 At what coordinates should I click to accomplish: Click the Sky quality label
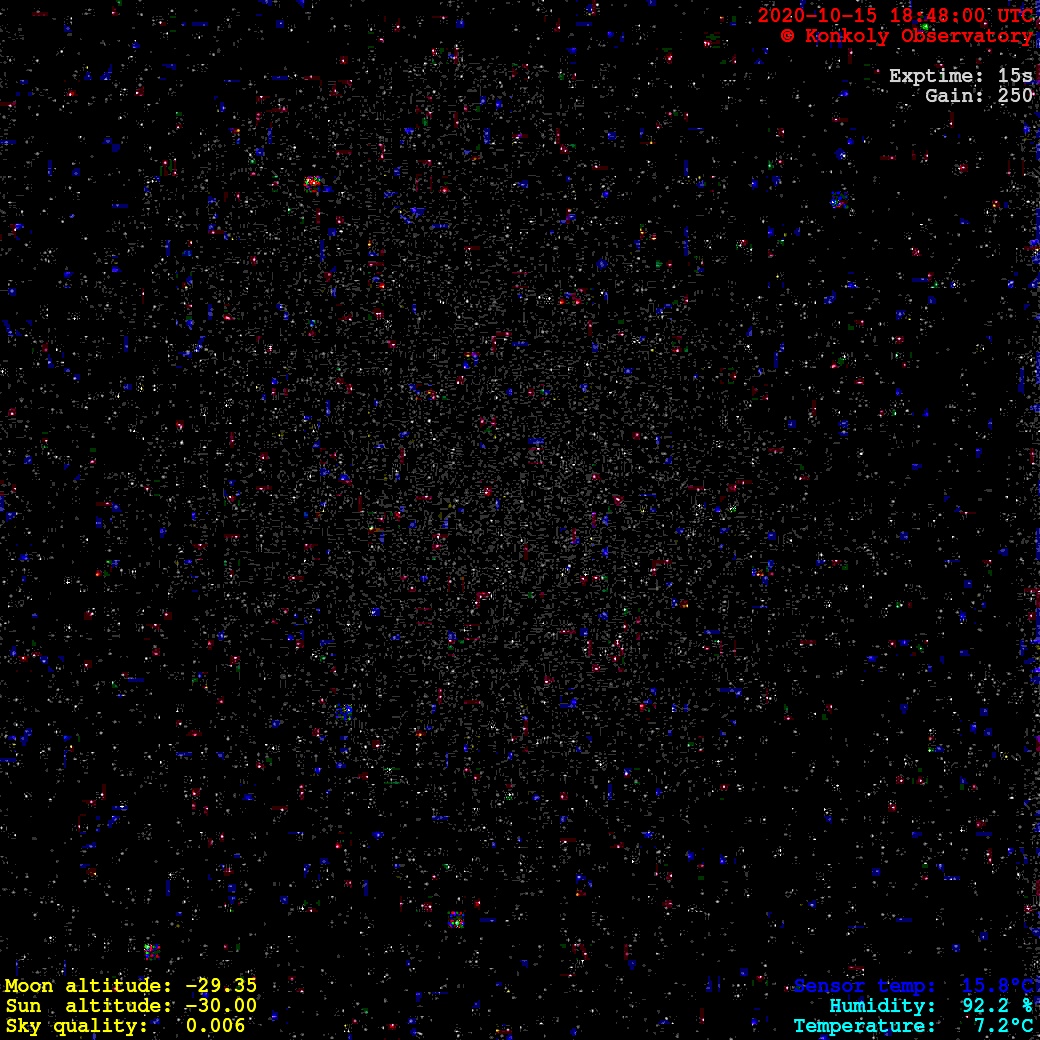(76, 1026)
